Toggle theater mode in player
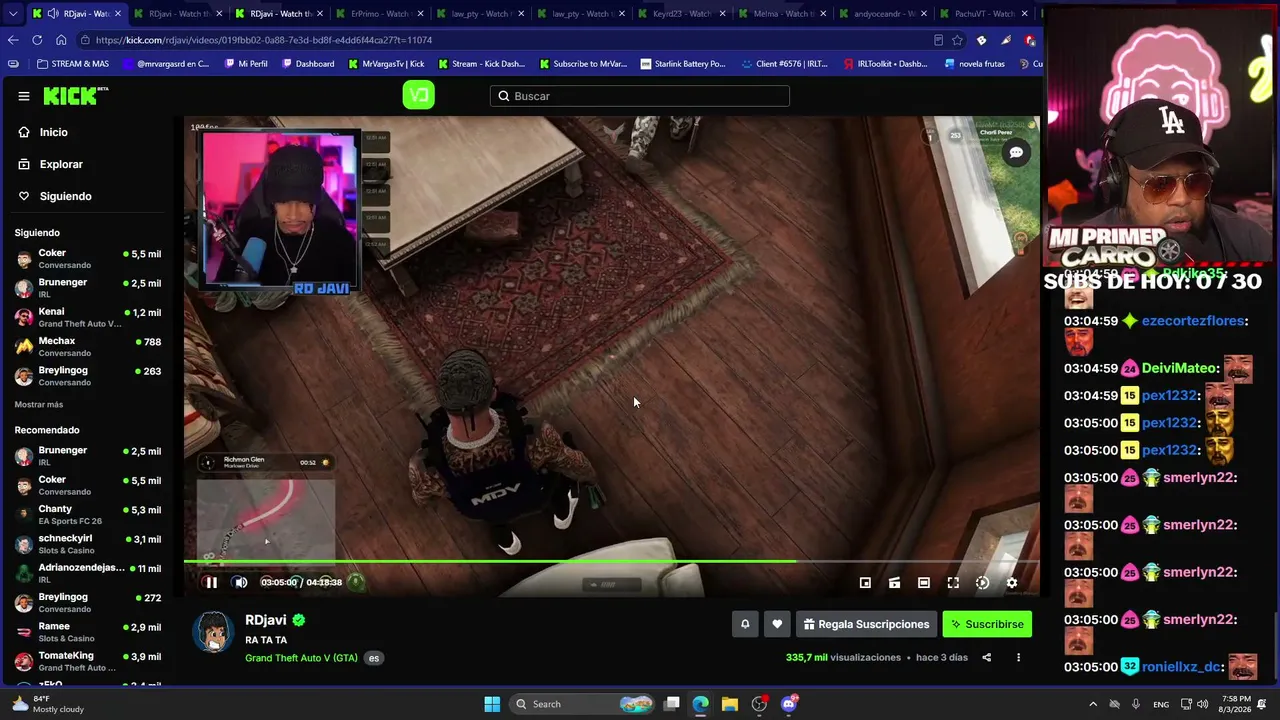Screen dimensions: 1280x720 924,583
